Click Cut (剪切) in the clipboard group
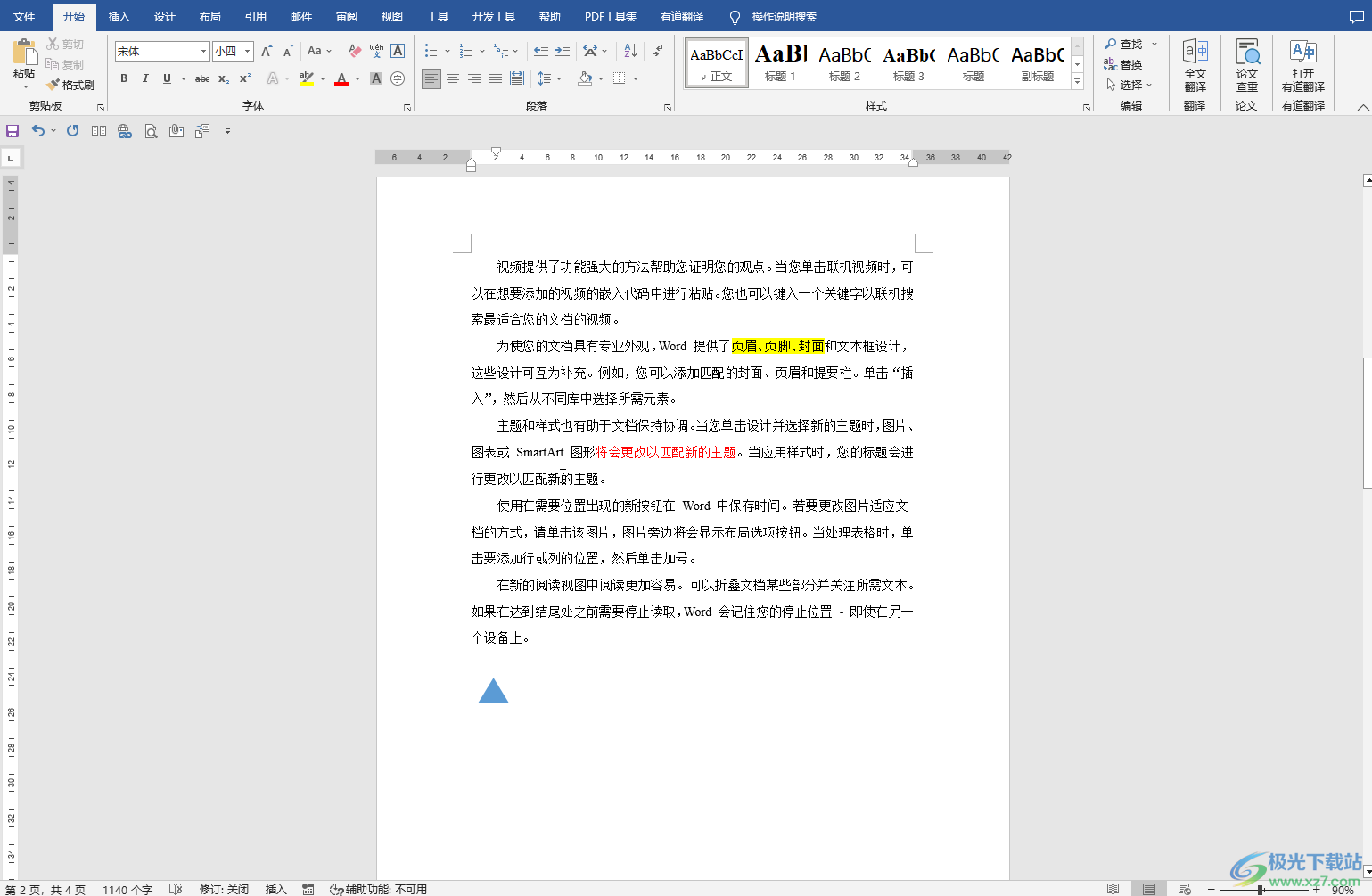This screenshot has width=1372, height=896. click(x=65, y=44)
